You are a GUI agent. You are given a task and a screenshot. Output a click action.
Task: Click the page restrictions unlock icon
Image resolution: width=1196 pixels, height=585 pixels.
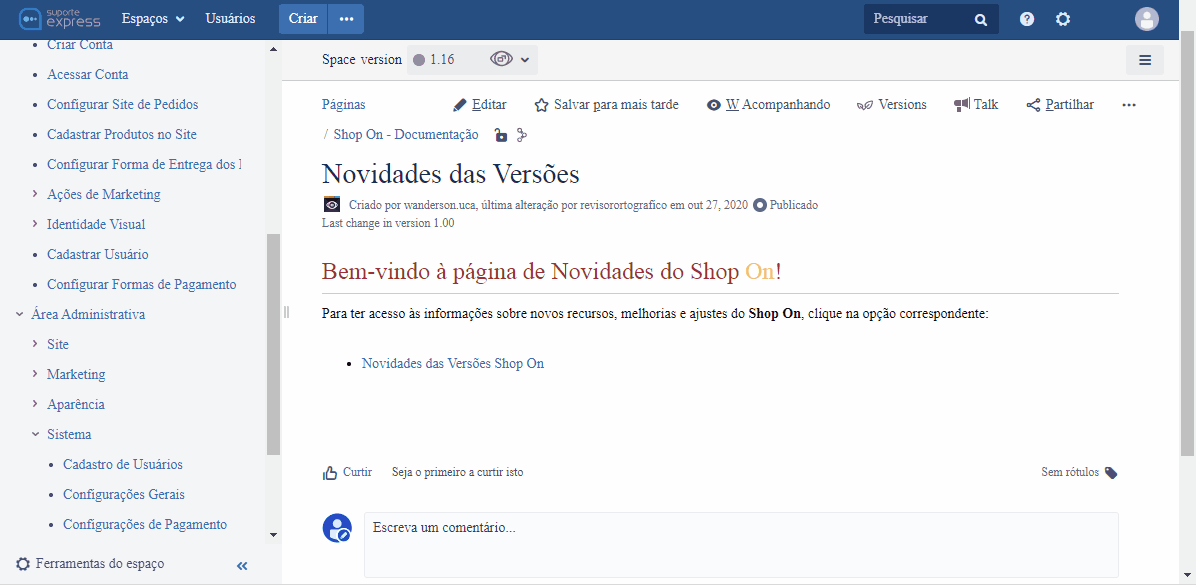click(x=500, y=135)
